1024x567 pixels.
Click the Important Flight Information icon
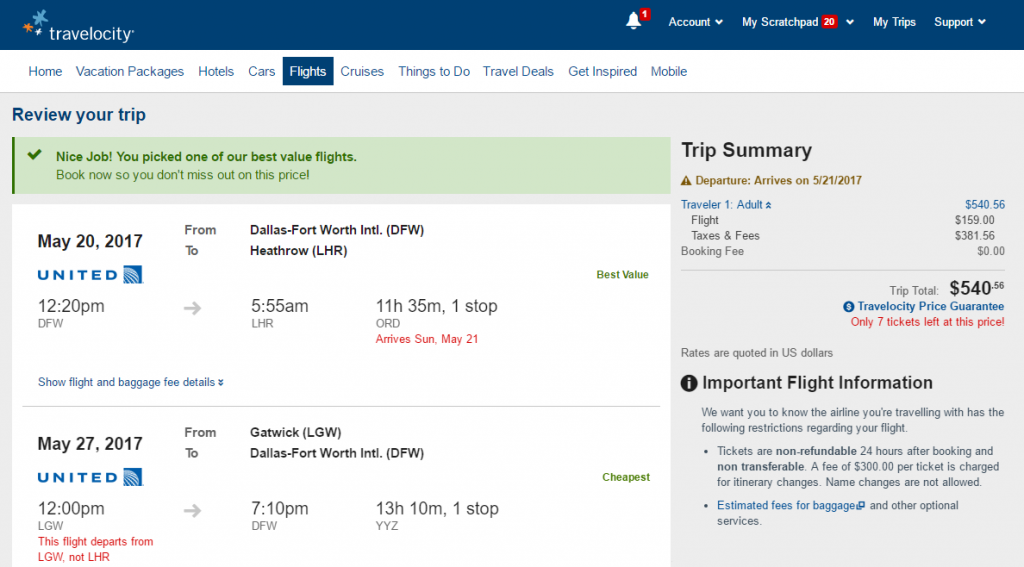tap(689, 383)
